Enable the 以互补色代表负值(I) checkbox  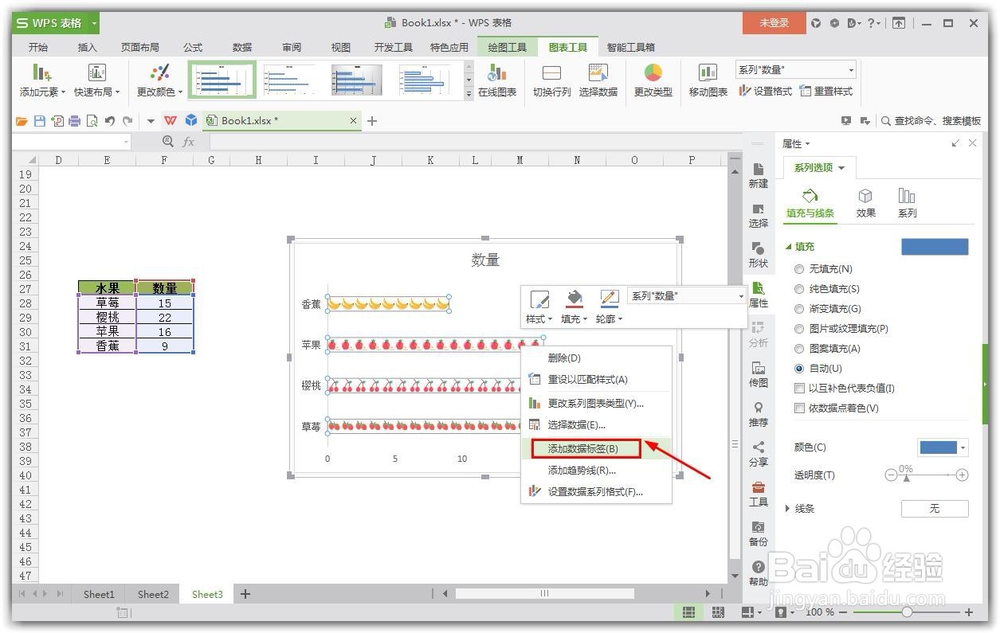coord(798,388)
